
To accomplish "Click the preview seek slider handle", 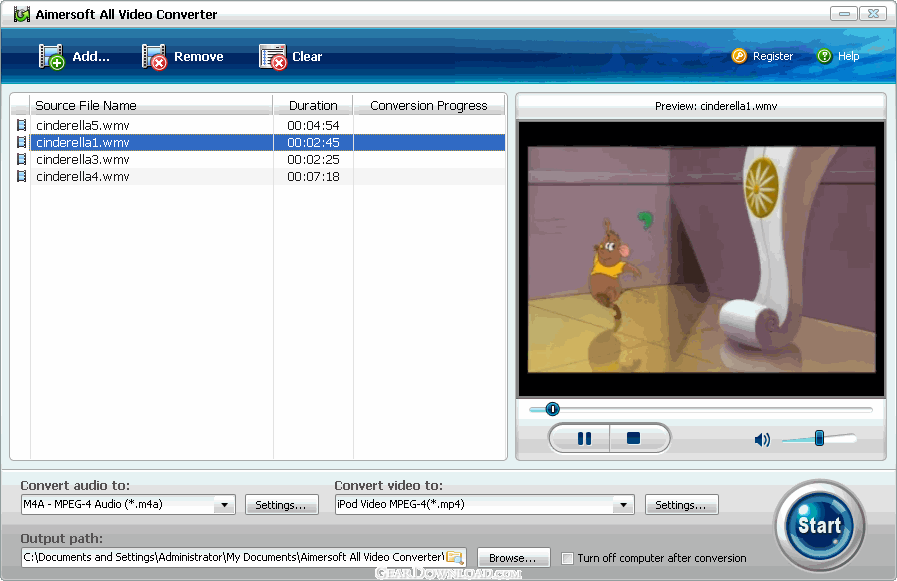I will 552,409.
